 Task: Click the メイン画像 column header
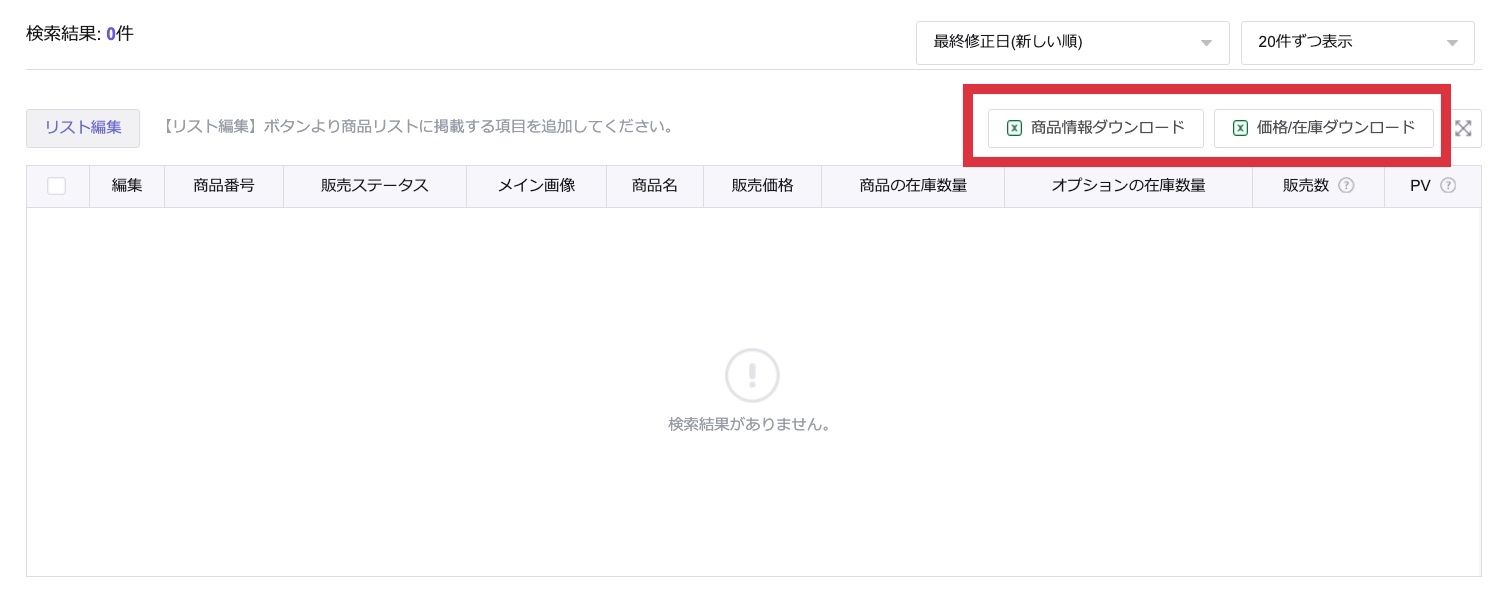tap(536, 186)
